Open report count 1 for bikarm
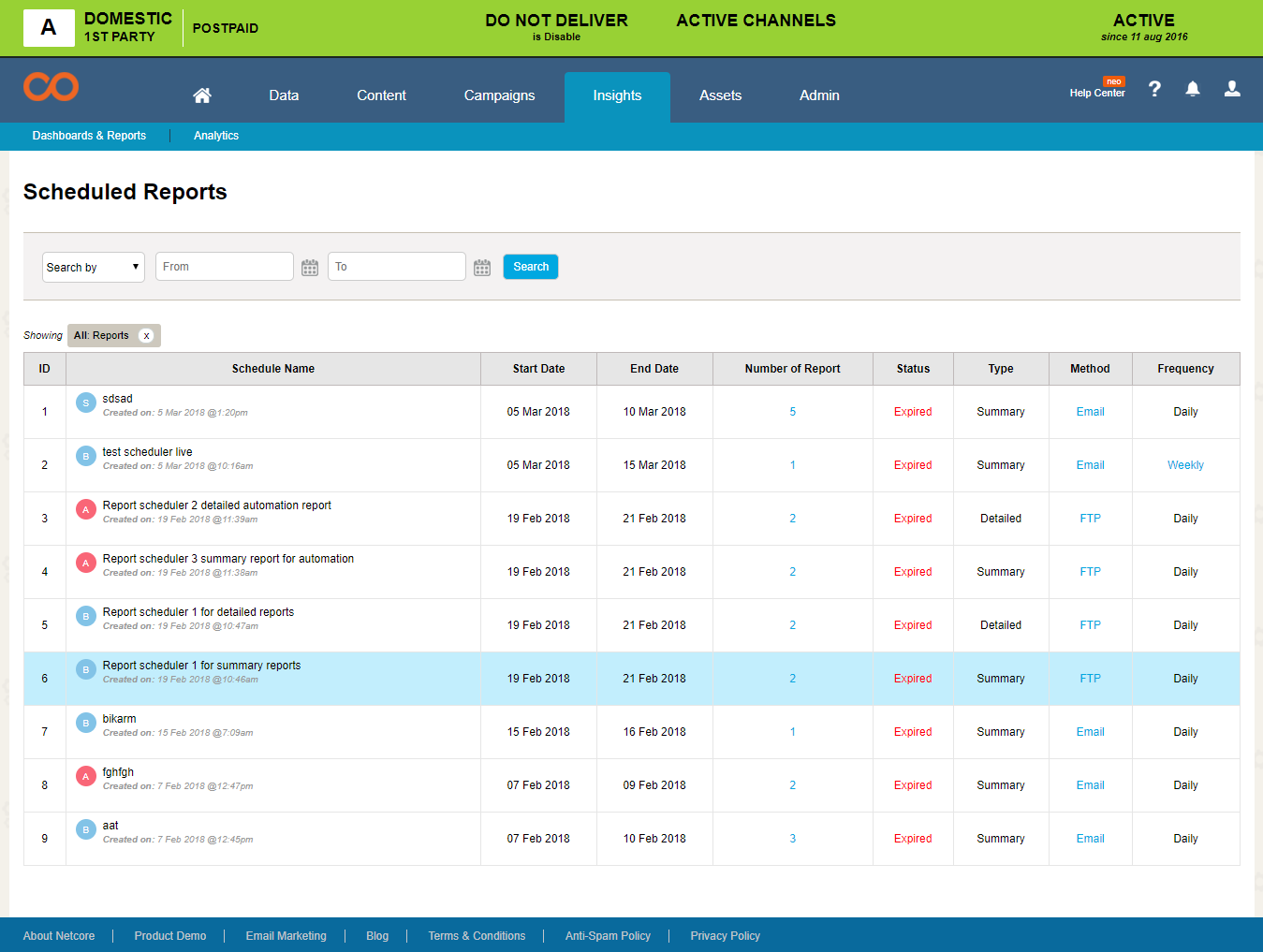Viewport: 1263px width, 952px height. click(x=793, y=732)
